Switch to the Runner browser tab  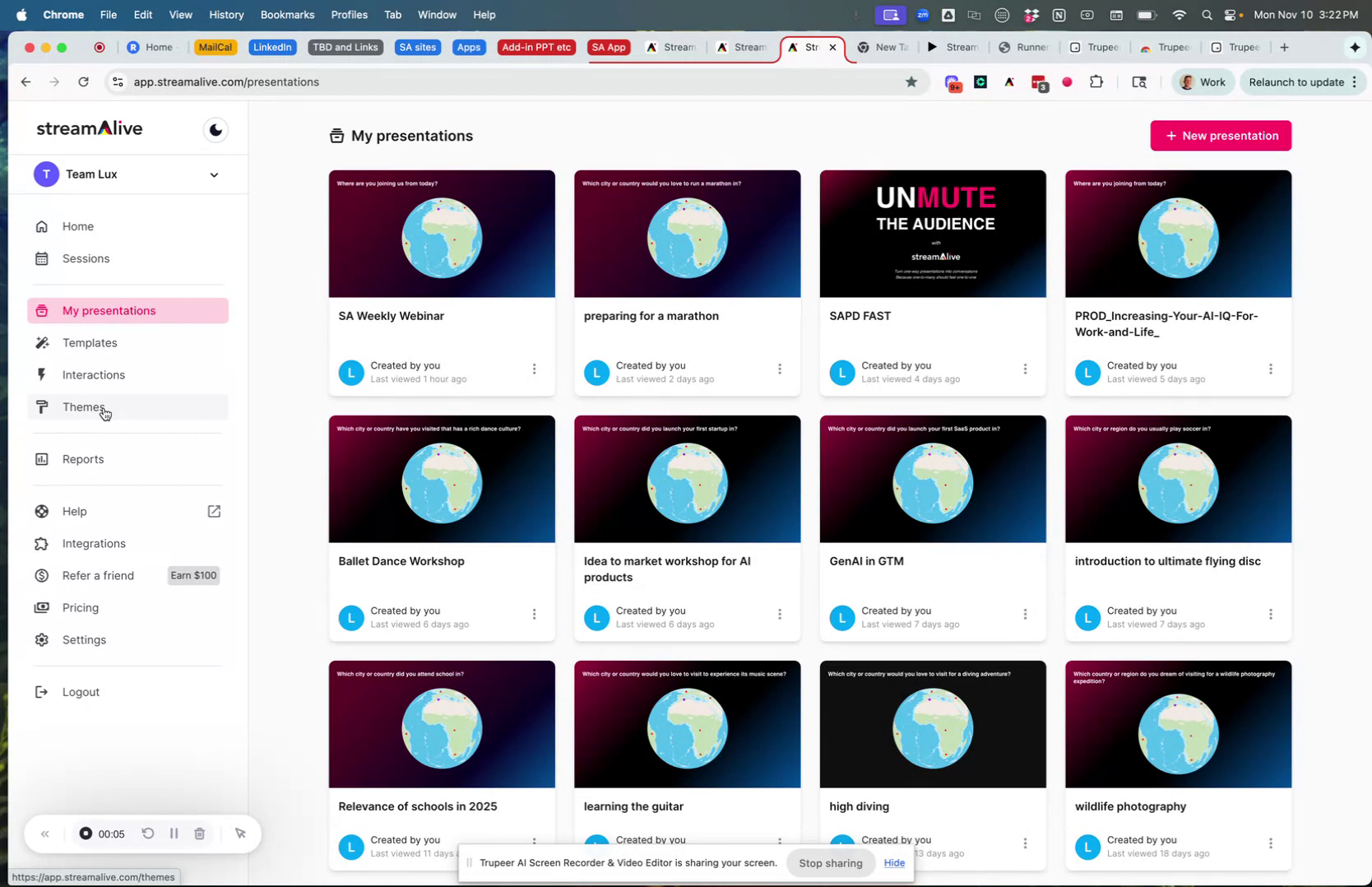1024,47
